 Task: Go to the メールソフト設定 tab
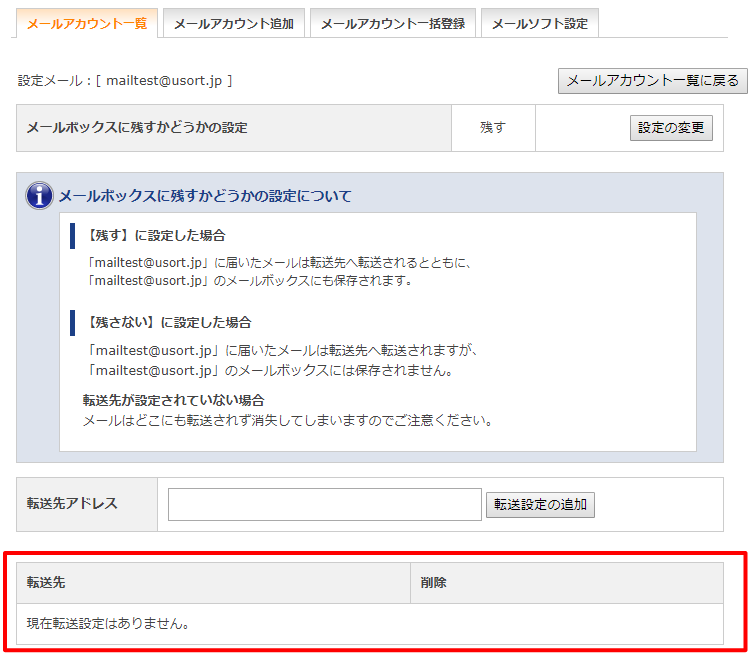pyautogui.click(x=540, y=23)
